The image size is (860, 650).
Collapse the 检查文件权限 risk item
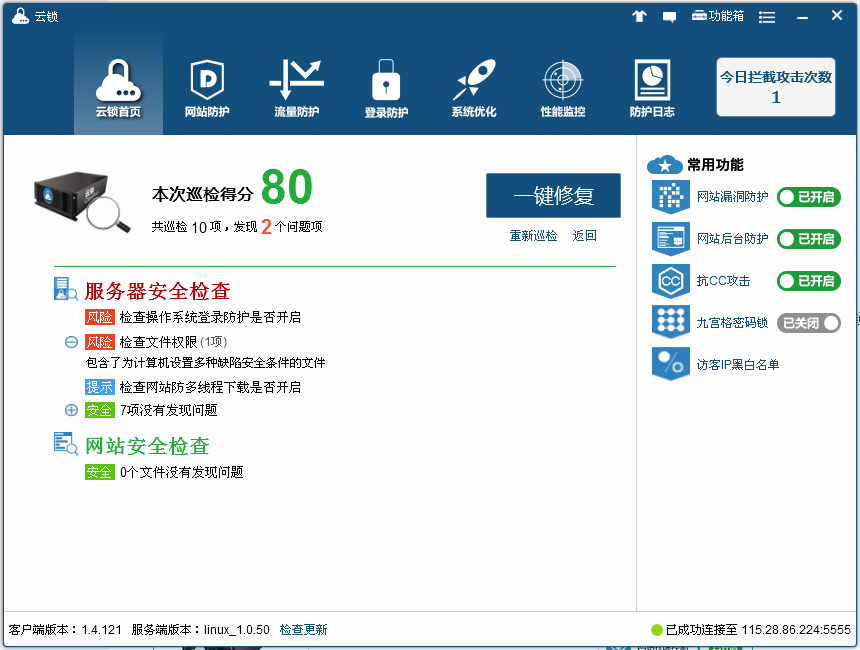pos(71,342)
